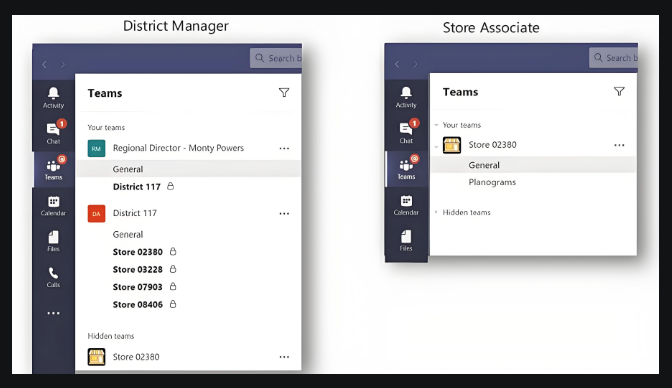The height and width of the screenshot is (388, 672).
Task: Open more options for hidden Store 02380 team
Action: tap(284, 357)
